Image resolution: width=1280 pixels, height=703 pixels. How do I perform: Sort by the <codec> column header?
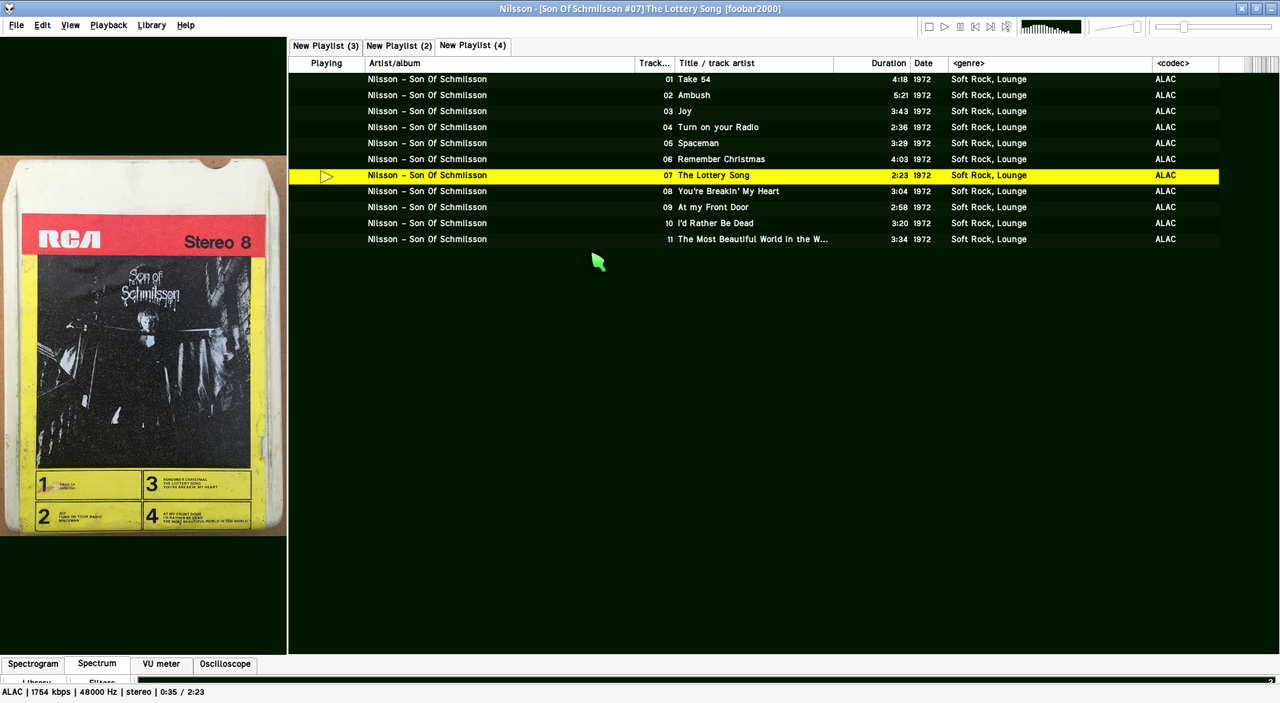pyautogui.click(x=1186, y=64)
